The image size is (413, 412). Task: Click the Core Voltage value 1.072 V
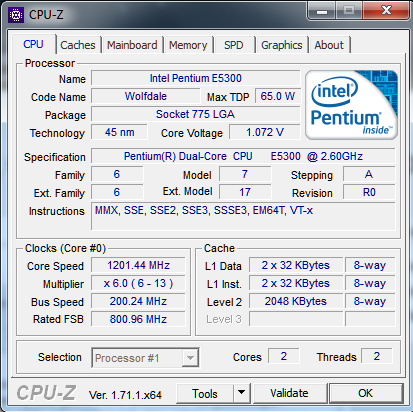click(x=265, y=132)
